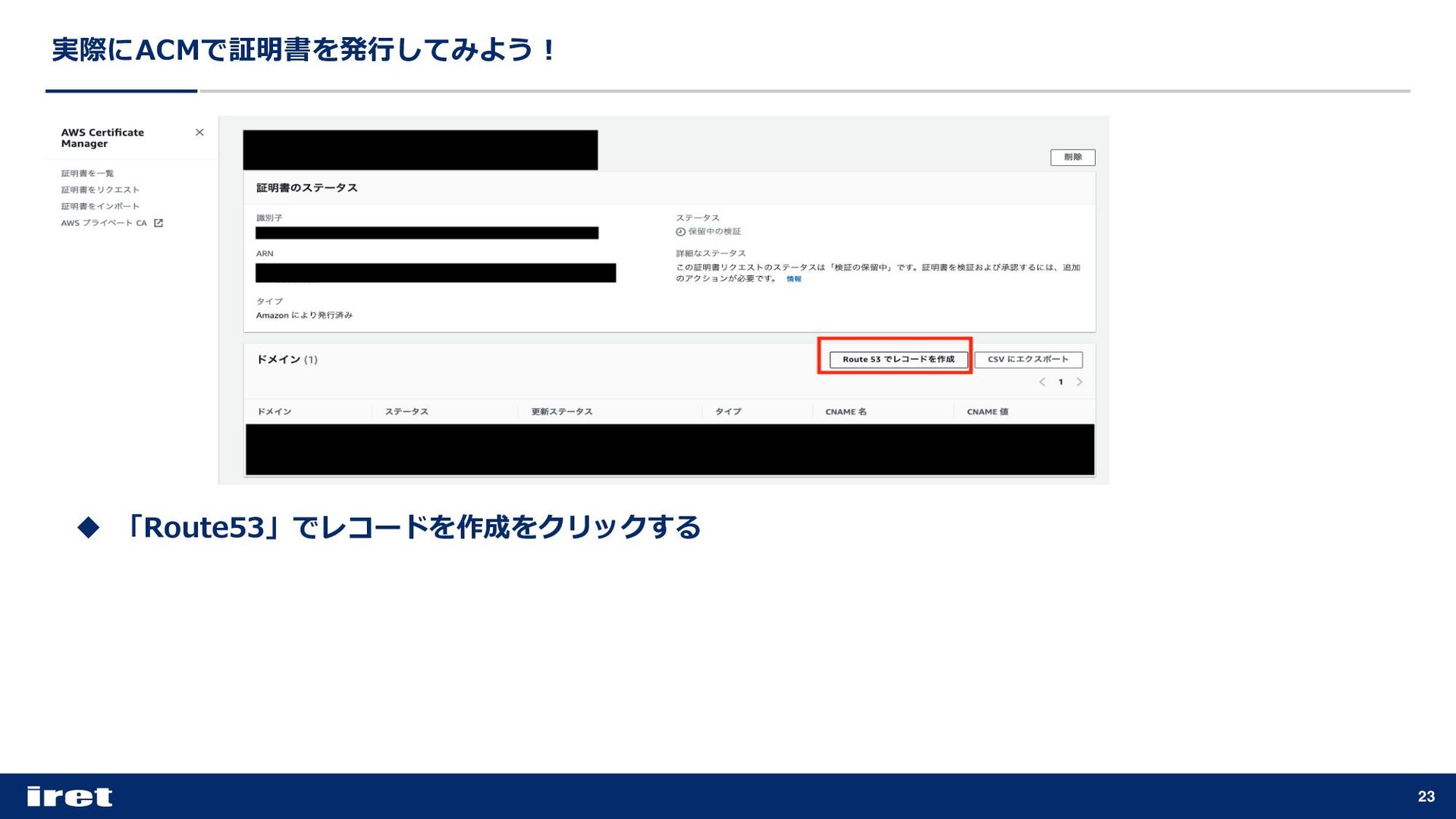1456x819 pixels.
Task: Click タイプ column header in domains table
Action: (x=728, y=412)
